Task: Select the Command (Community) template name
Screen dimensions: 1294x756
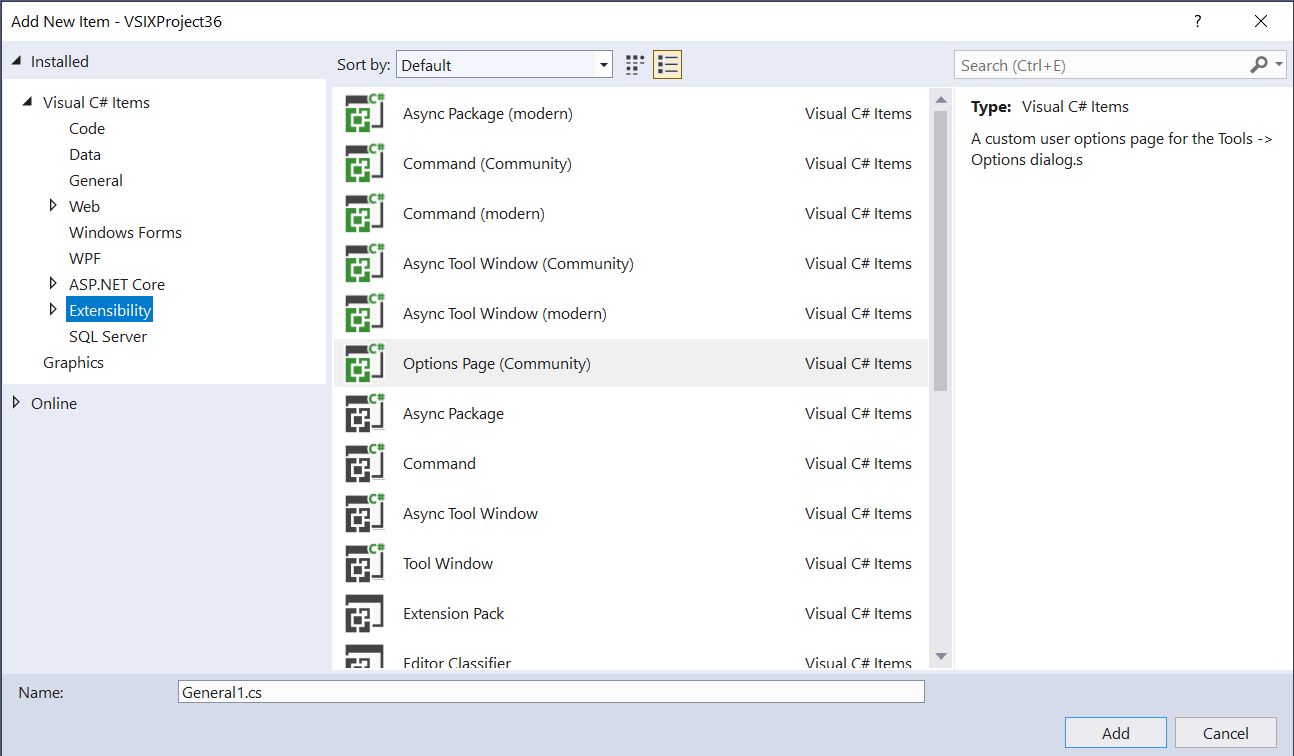Action: point(487,163)
